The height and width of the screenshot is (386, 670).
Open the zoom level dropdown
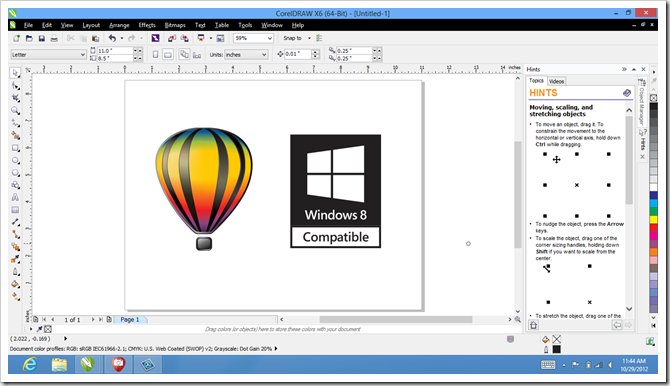tap(253, 38)
